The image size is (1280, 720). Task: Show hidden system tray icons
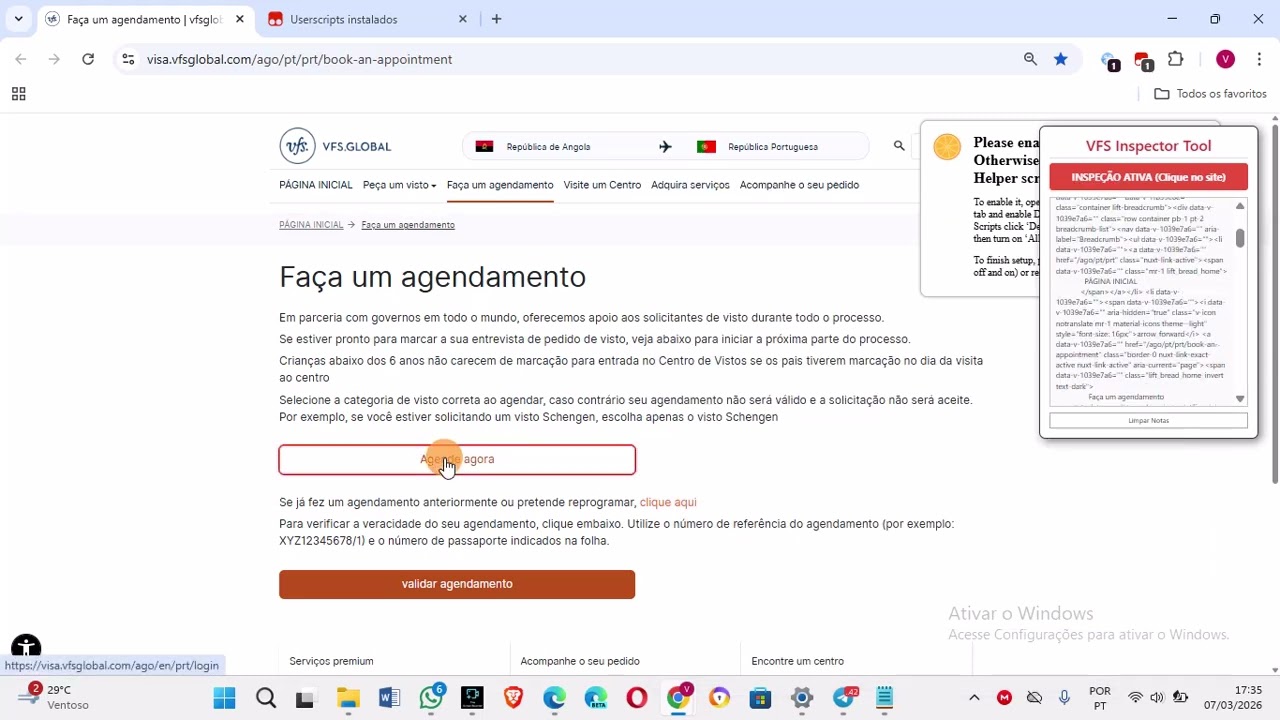974,698
